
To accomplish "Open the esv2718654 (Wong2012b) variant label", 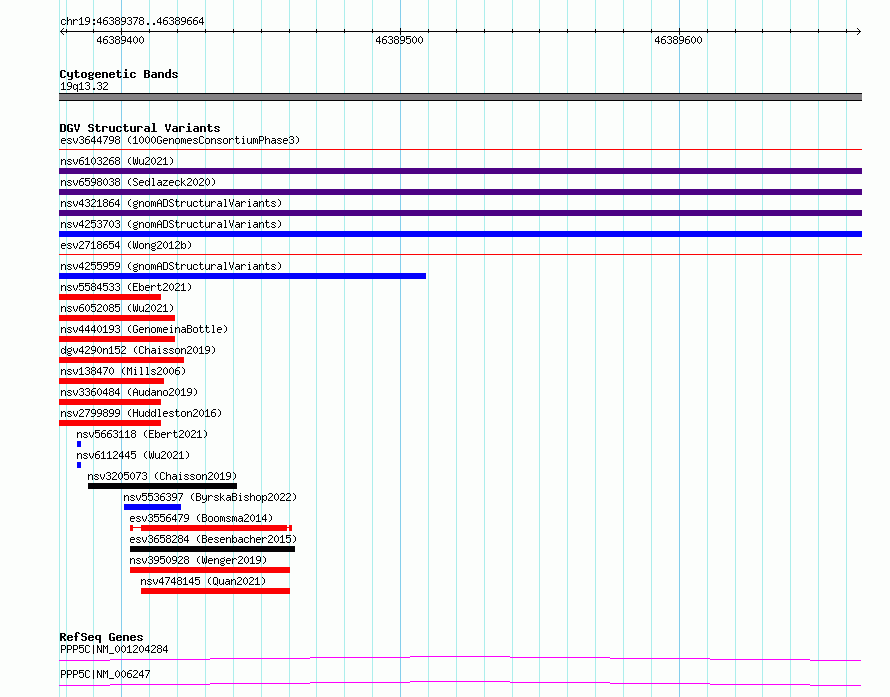I will pyautogui.click(x=126, y=245).
